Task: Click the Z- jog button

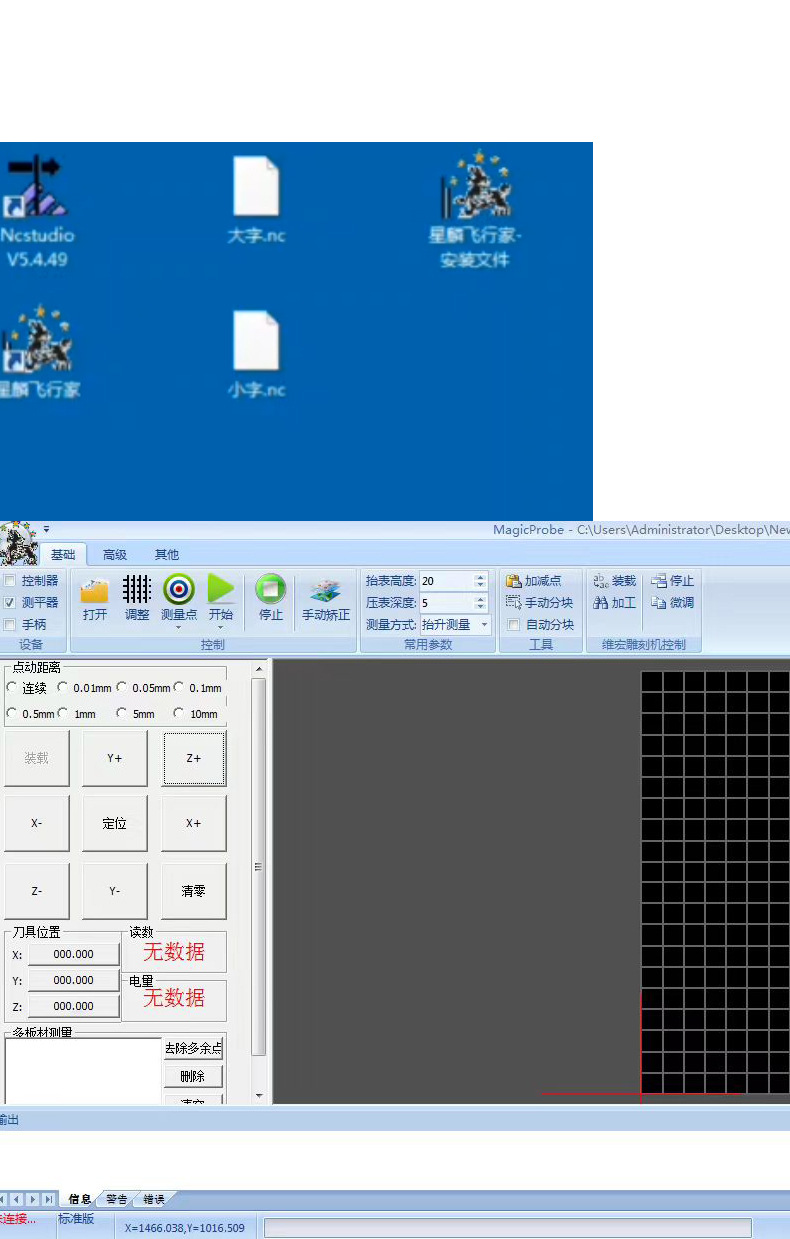Action: click(36, 891)
